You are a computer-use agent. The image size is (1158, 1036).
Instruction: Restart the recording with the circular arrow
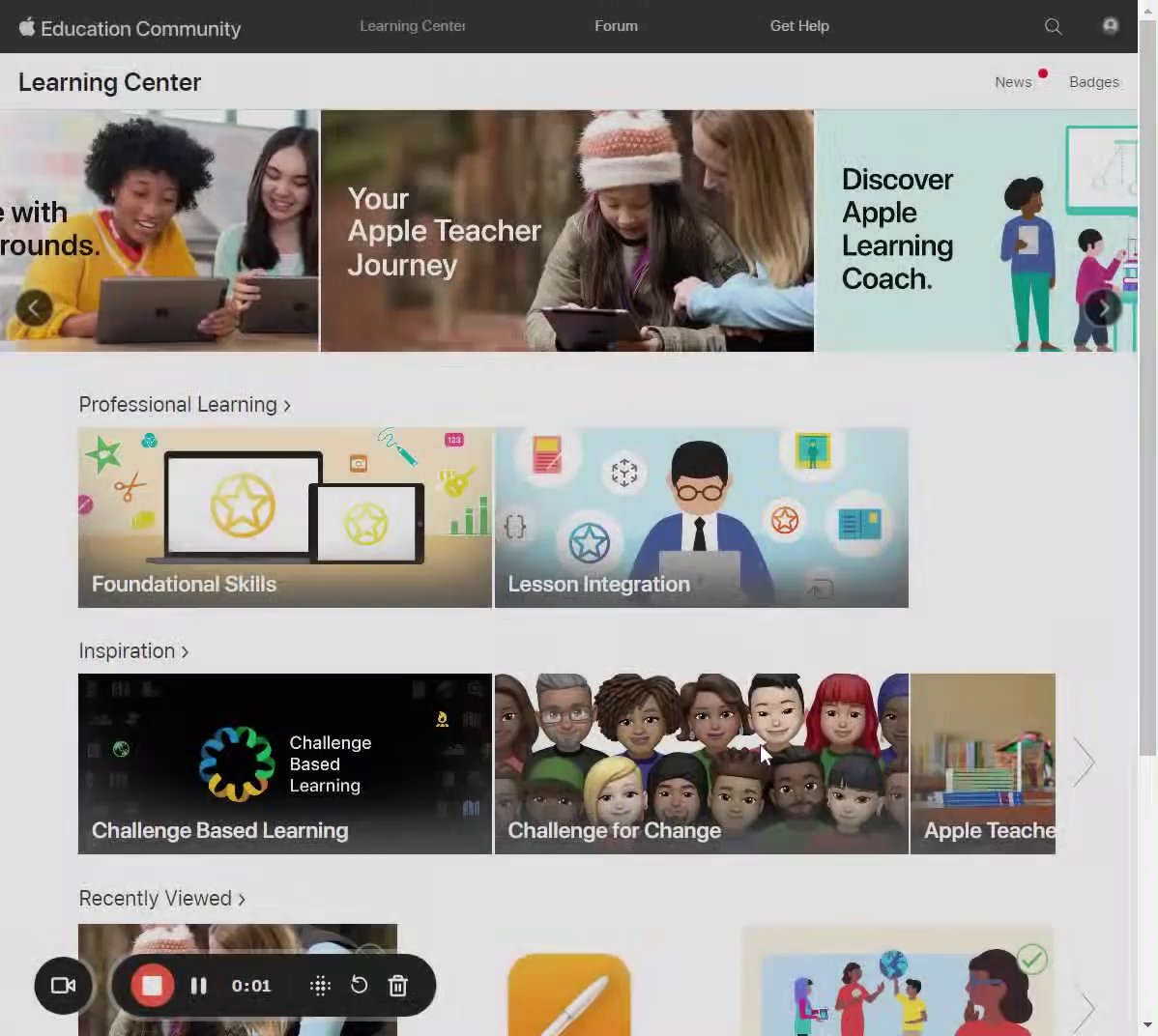(x=359, y=985)
